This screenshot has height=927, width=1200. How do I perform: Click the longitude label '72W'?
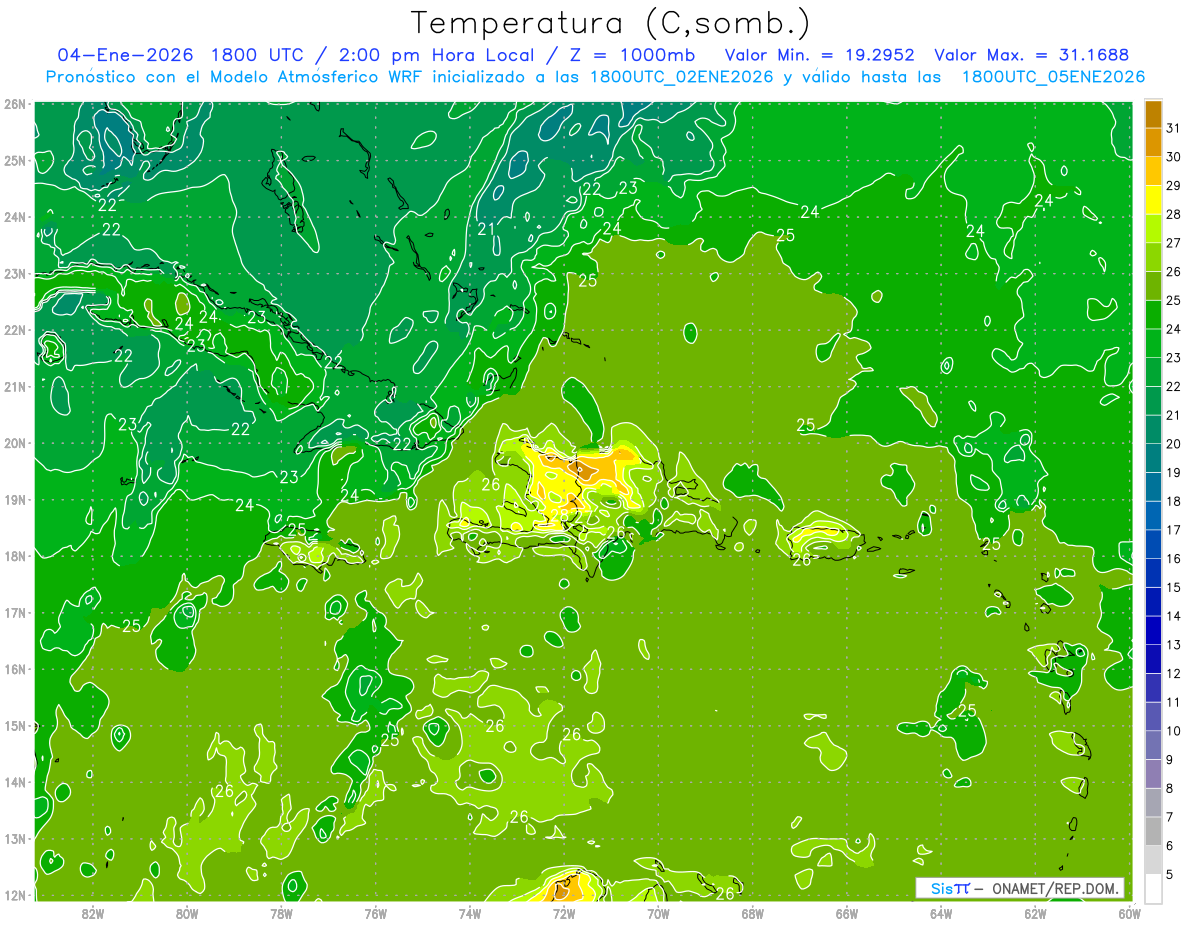coord(564,913)
